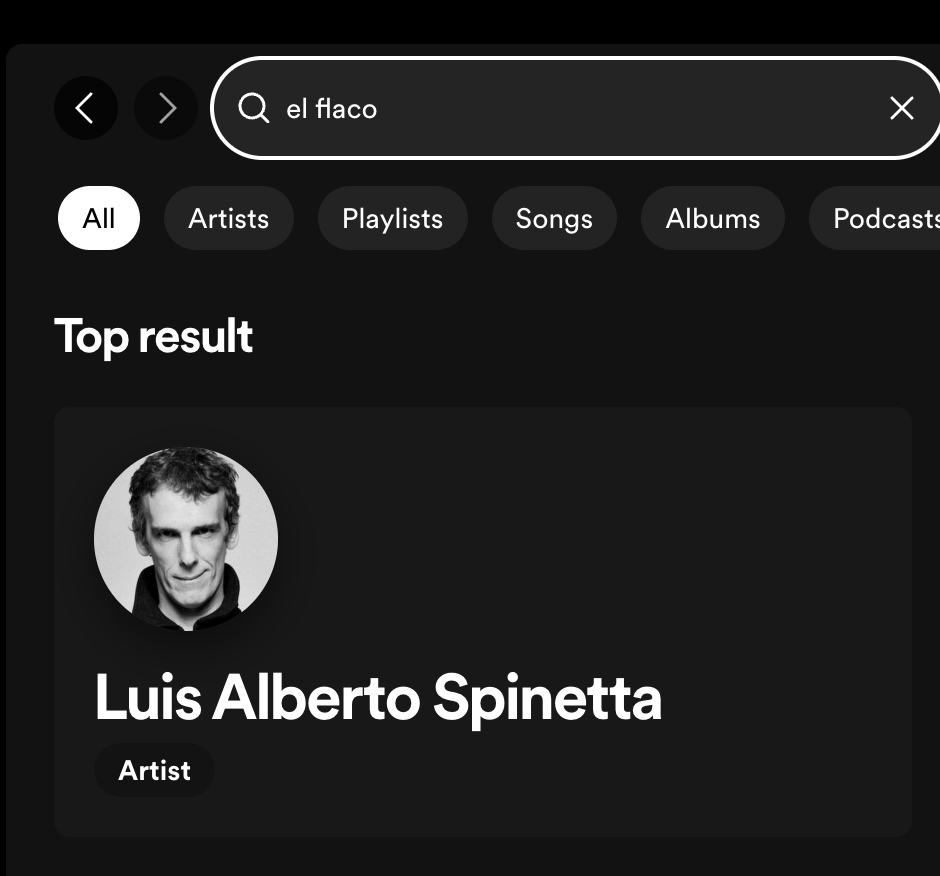This screenshot has width=940, height=876.
Task: Clear the search with the X icon
Action: 901,109
